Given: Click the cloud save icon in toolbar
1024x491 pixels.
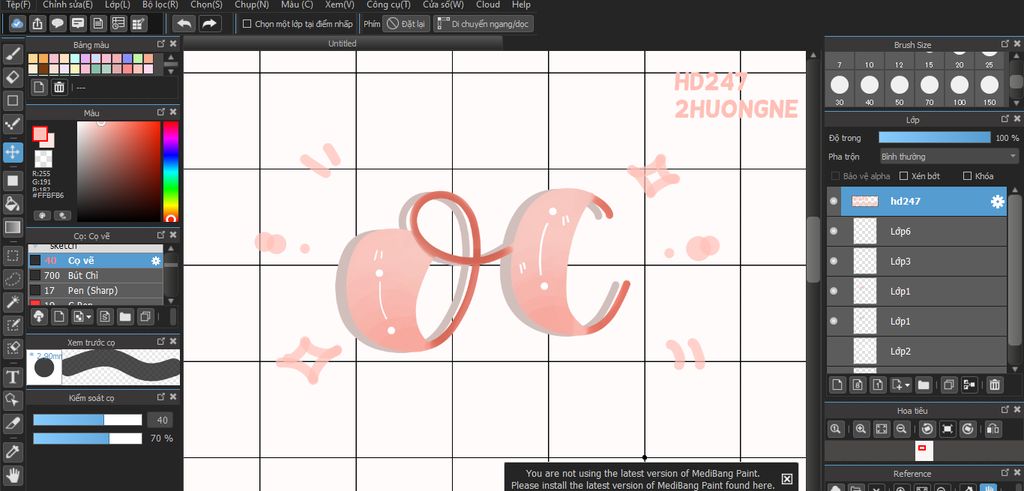Looking at the screenshot, I should [x=18, y=24].
